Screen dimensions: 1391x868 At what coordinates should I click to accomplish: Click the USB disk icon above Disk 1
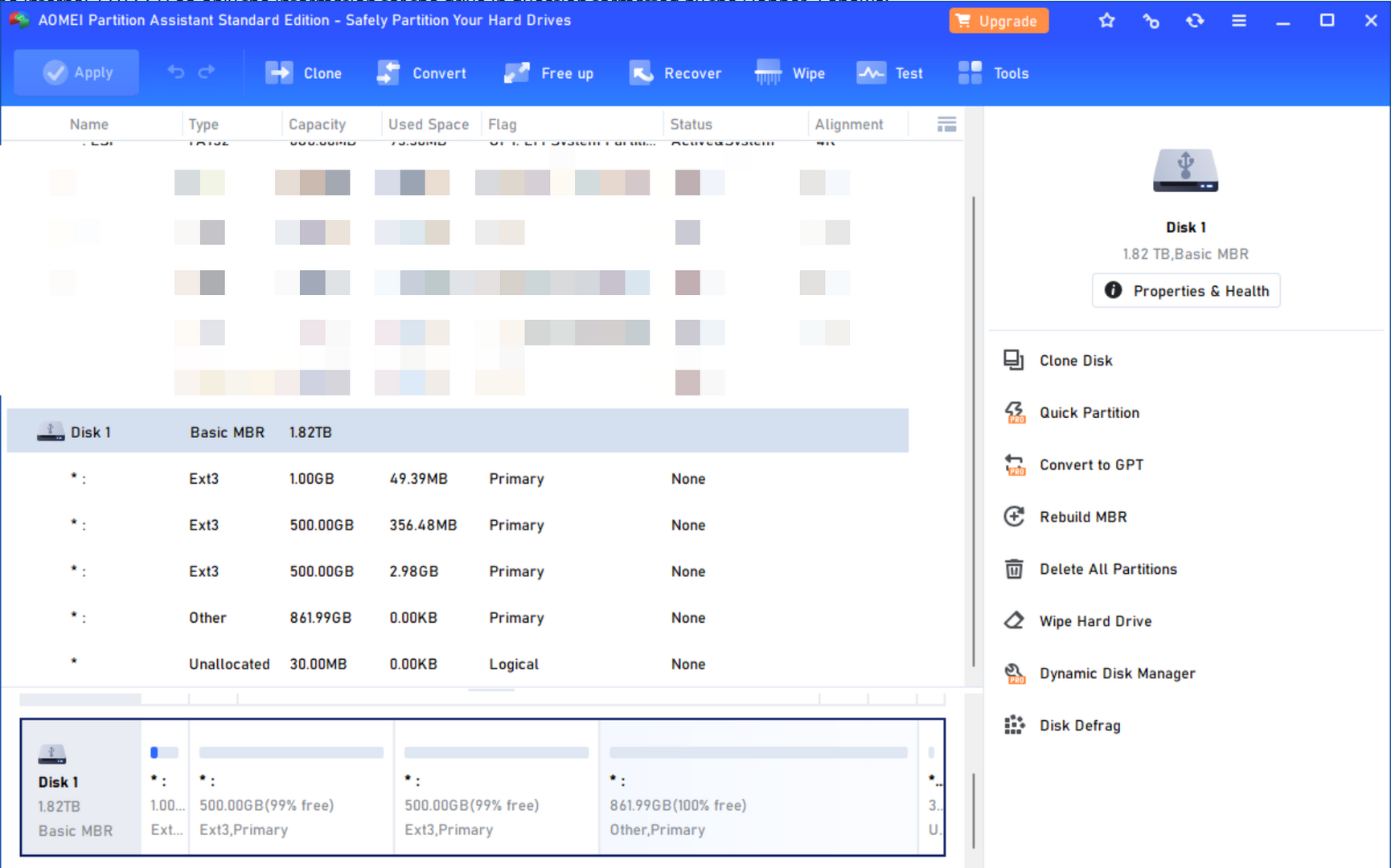[x=1186, y=170]
